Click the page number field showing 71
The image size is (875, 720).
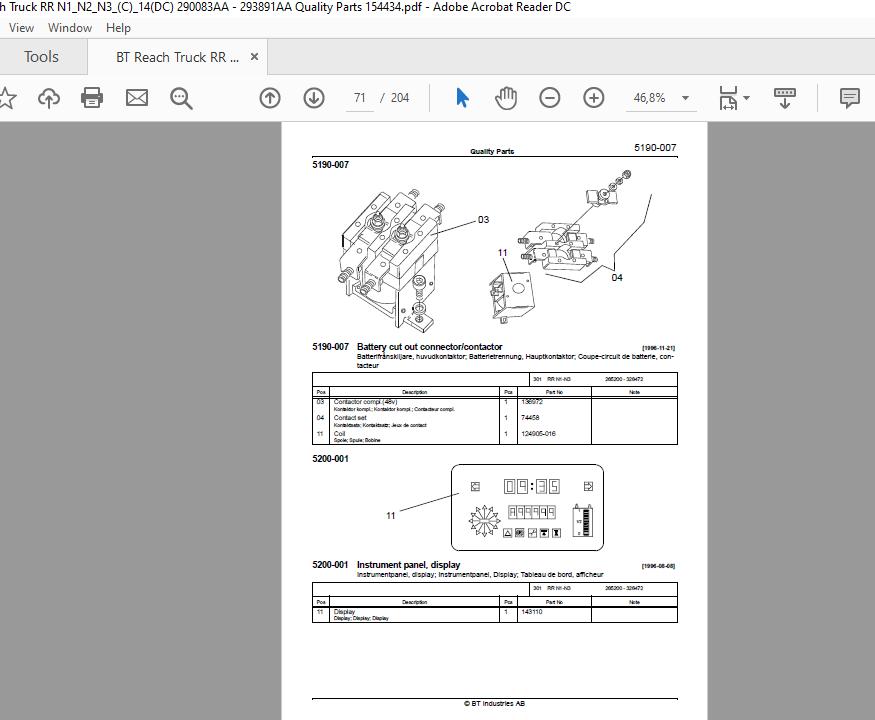[359, 98]
